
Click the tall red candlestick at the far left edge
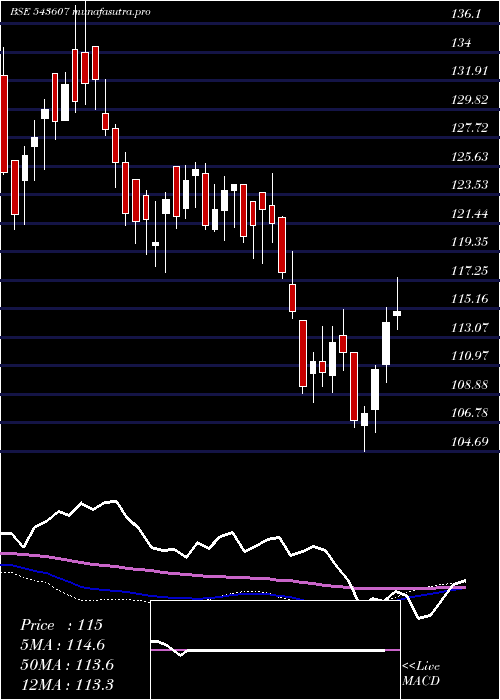[x=4, y=124]
